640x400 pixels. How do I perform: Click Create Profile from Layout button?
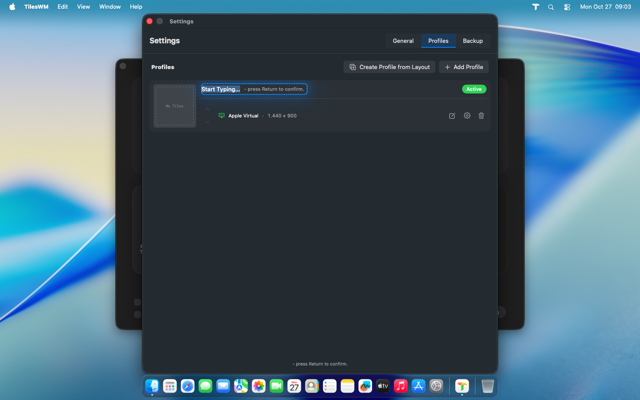click(389, 67)
